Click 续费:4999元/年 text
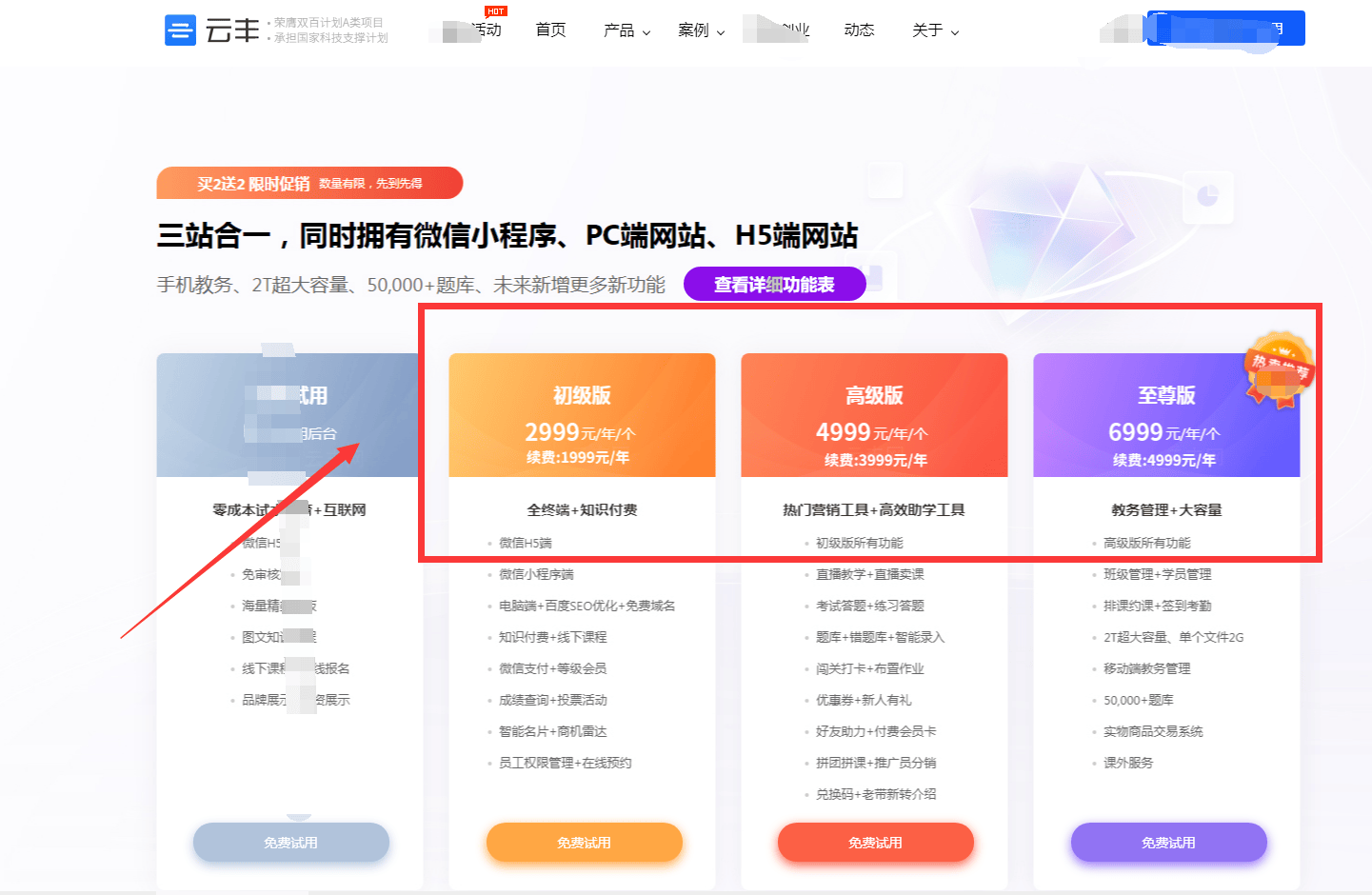 [1164, 460]
